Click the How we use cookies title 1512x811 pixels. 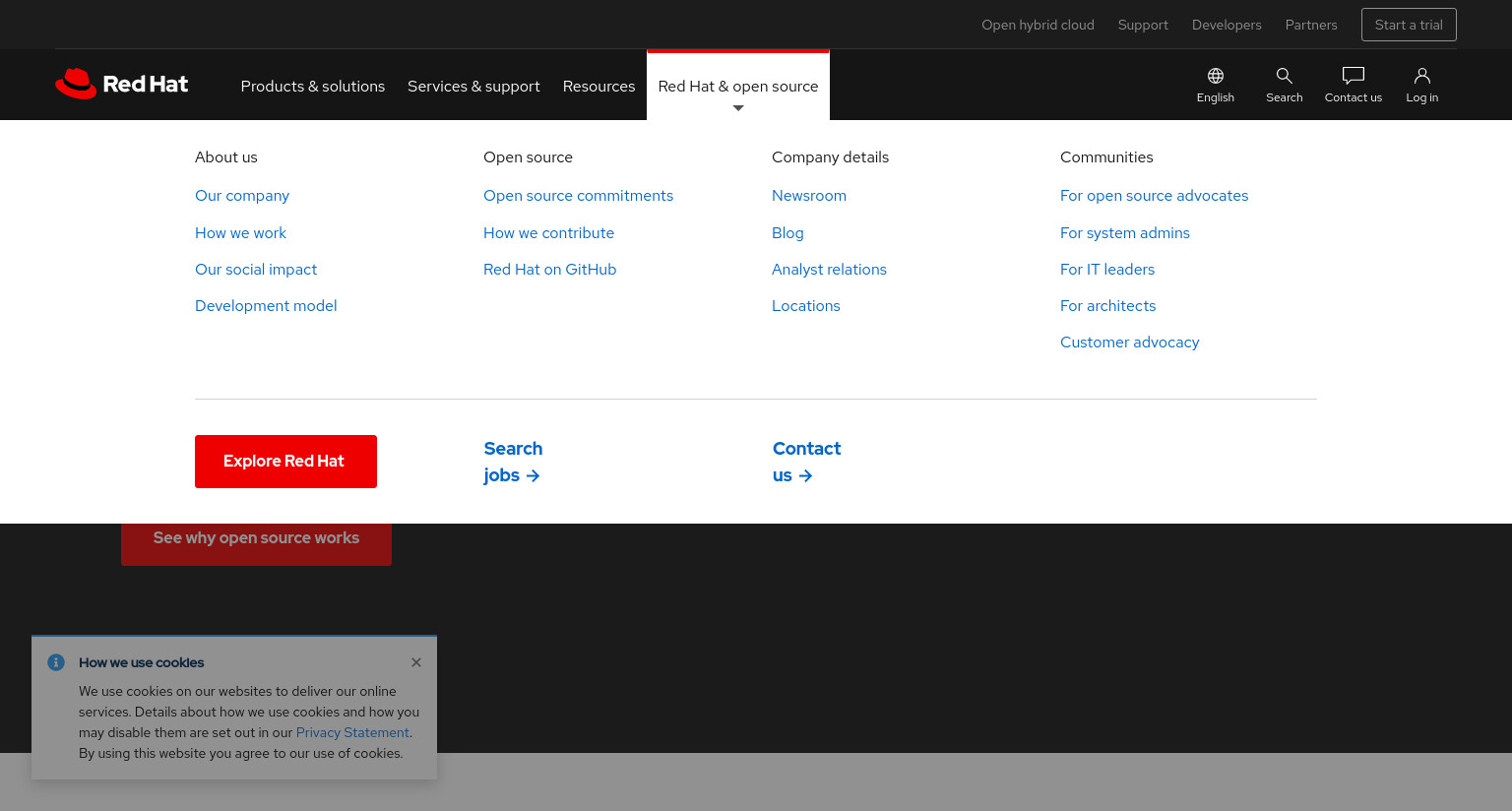(141, 662)
